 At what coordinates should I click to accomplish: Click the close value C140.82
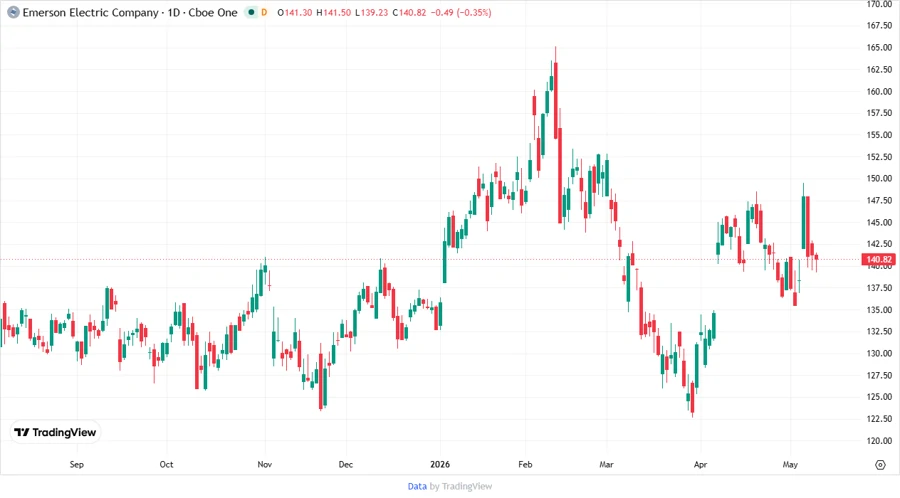point(409,13)
